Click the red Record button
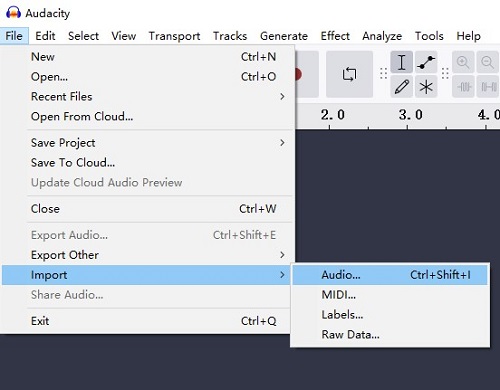This screenshot has width=500, height=390. pos(298,74)
